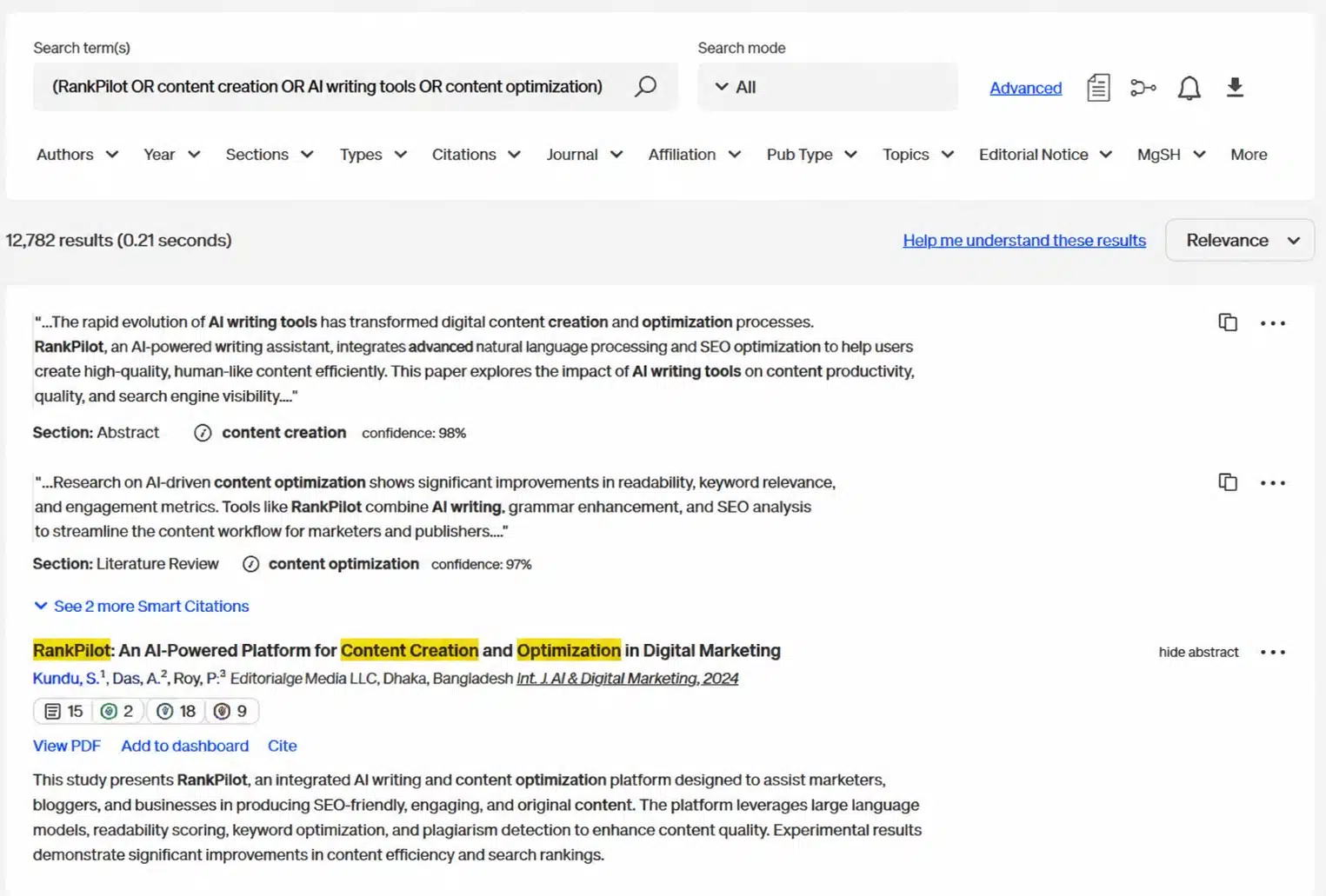Show More filters
The image size is (1326, 896).
[x=1249, y=155]
